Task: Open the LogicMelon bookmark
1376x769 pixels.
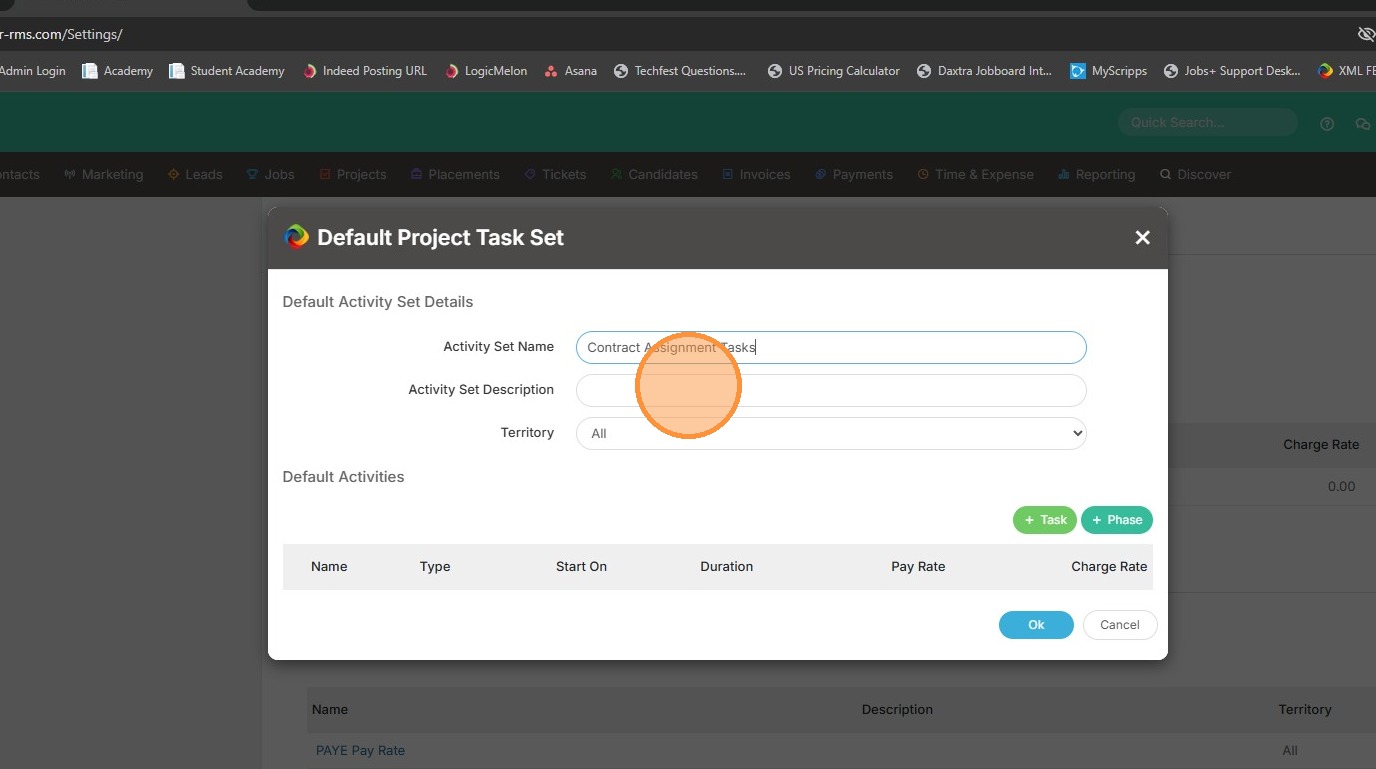Action: (x=486, y=71)
